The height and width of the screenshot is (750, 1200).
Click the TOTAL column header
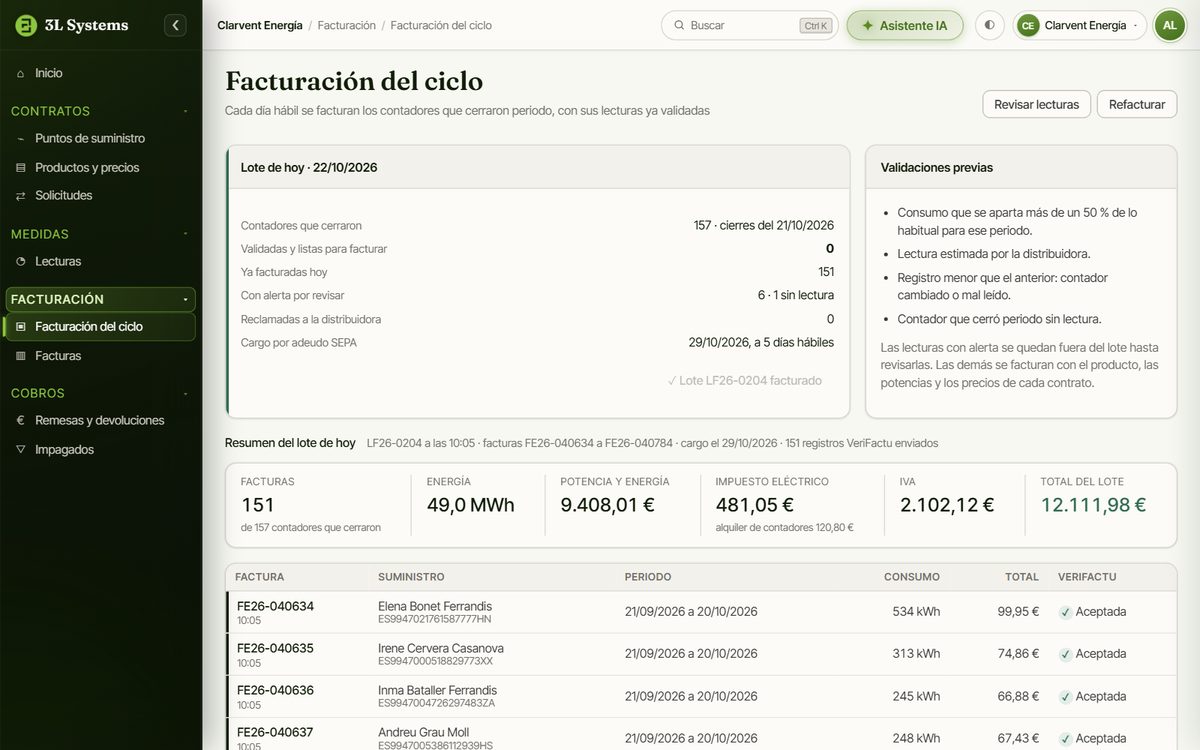[1022, 577]
